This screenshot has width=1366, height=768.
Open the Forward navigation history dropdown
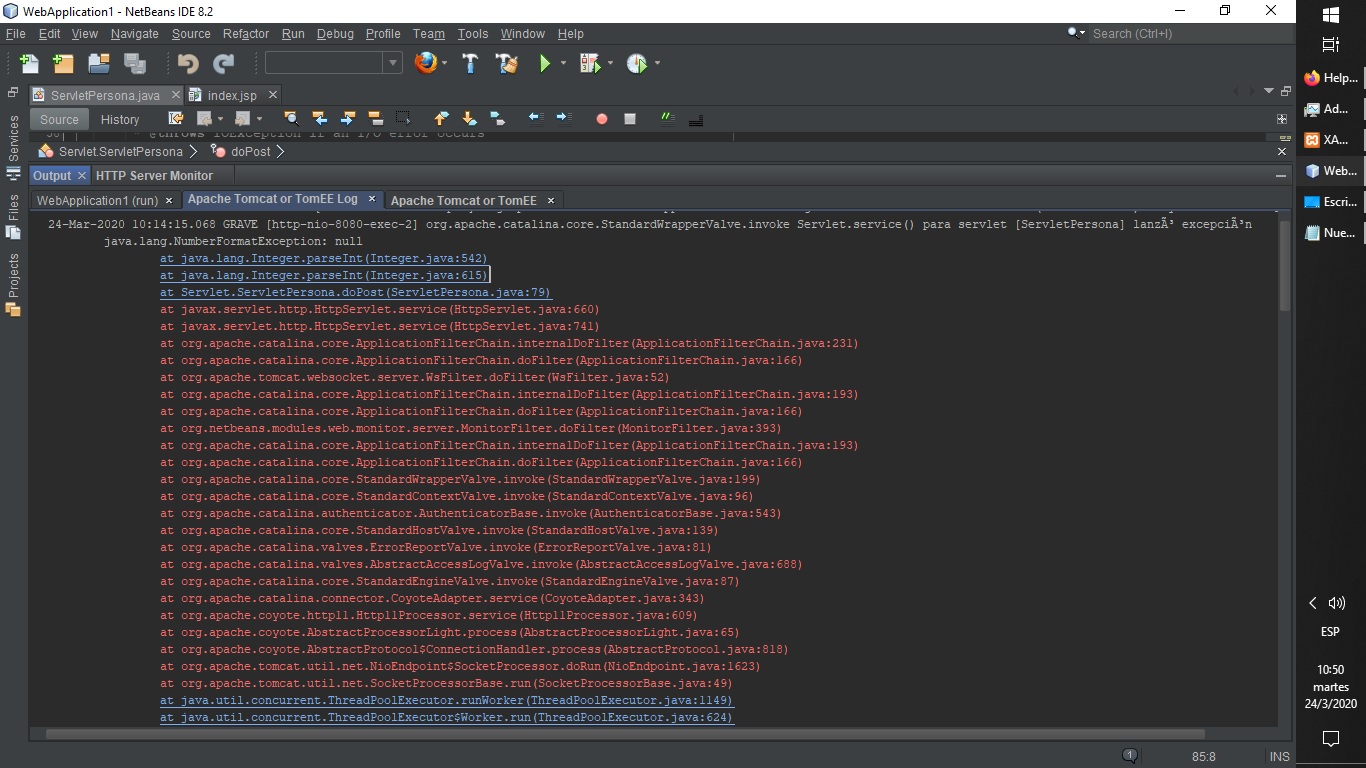[262, 118]
